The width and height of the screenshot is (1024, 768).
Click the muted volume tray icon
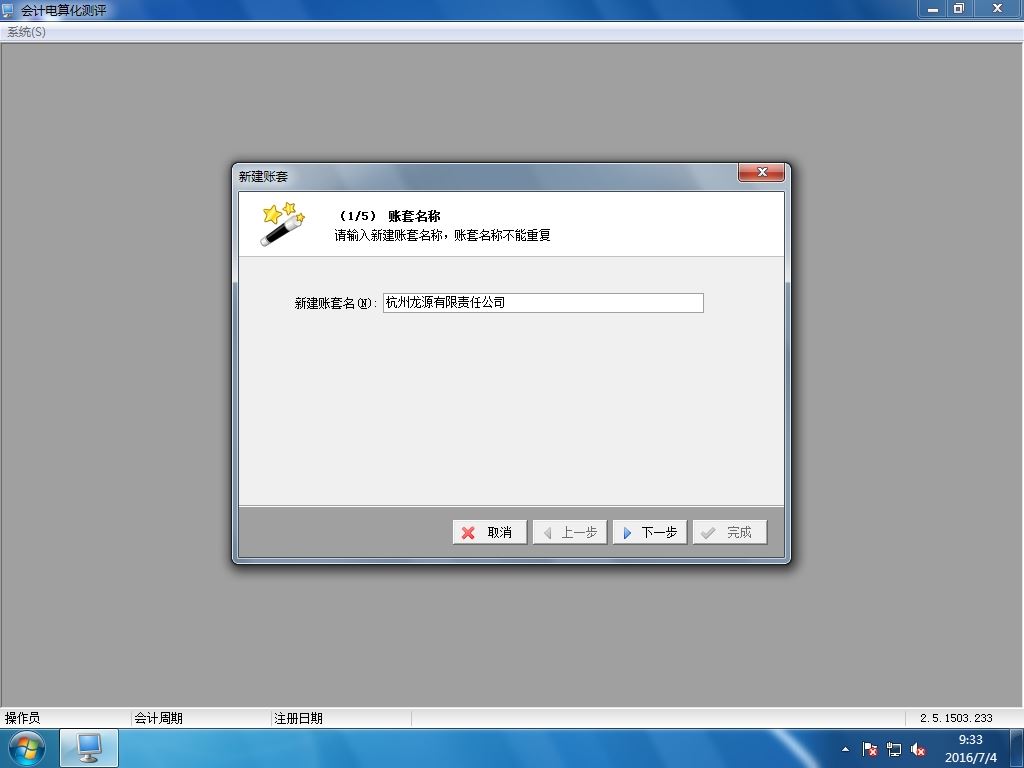pos(918,749)
